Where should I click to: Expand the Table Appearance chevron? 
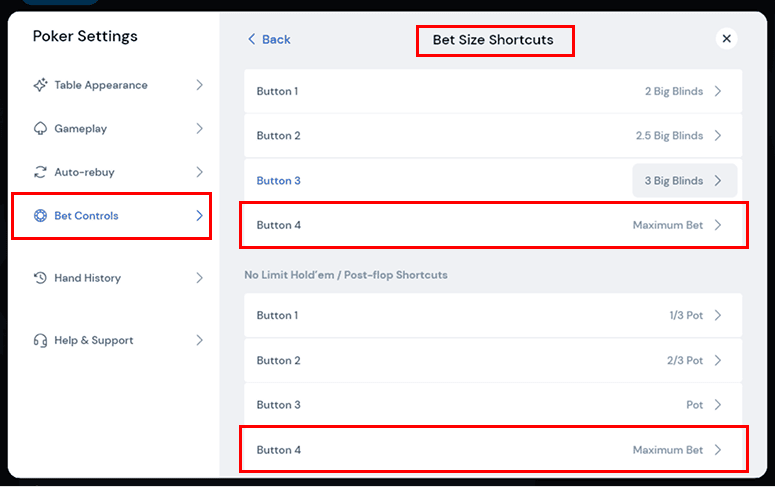[199, 85]
